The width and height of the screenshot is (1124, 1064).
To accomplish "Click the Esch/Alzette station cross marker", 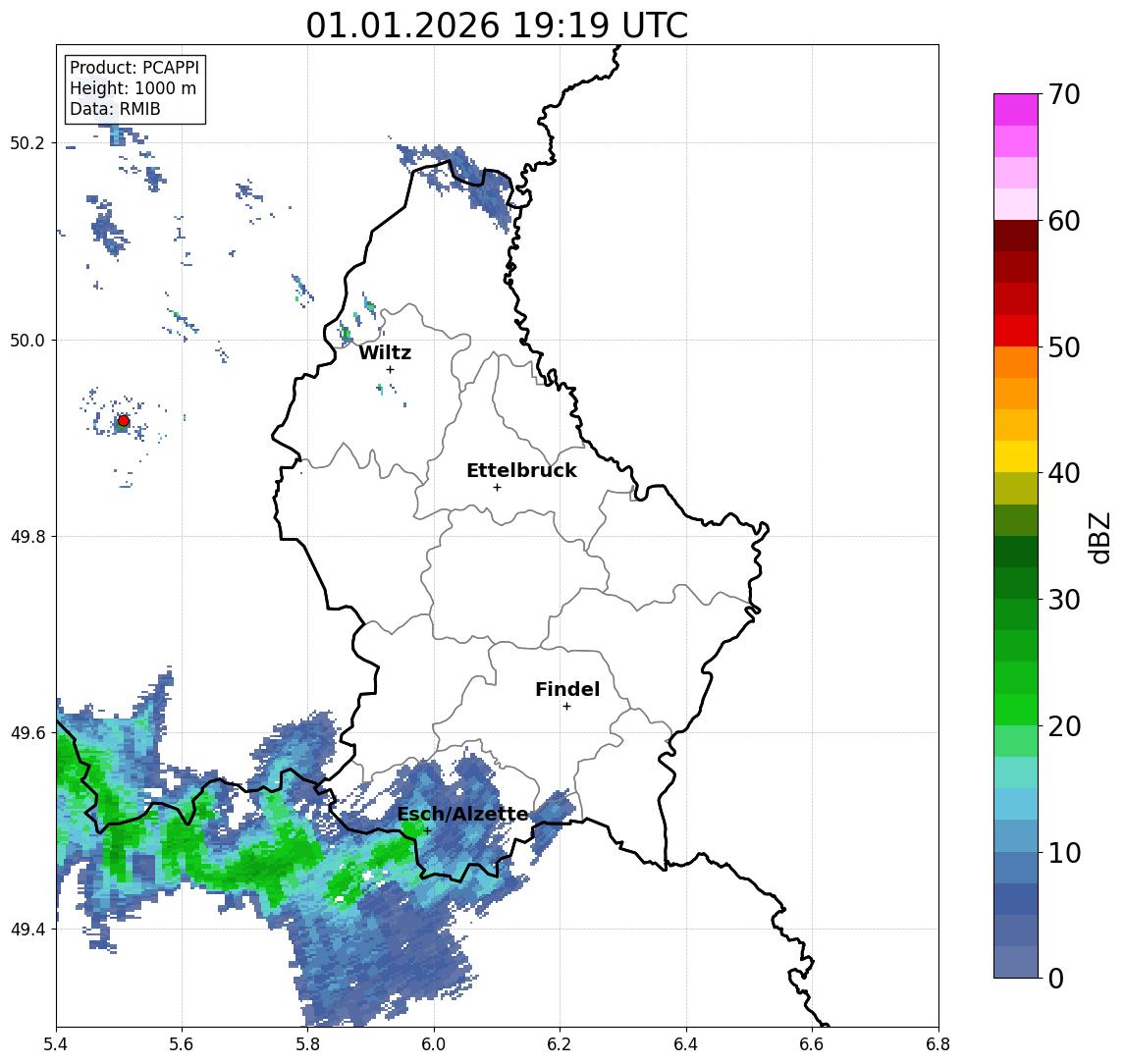I will point(427,831).
